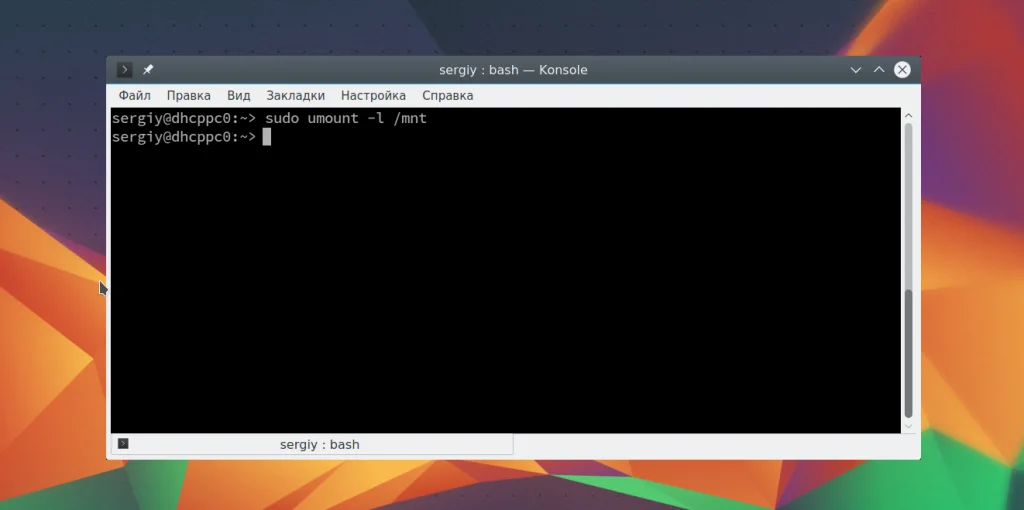Toggle the pin on all desktops icon

(x=148, y=70)
